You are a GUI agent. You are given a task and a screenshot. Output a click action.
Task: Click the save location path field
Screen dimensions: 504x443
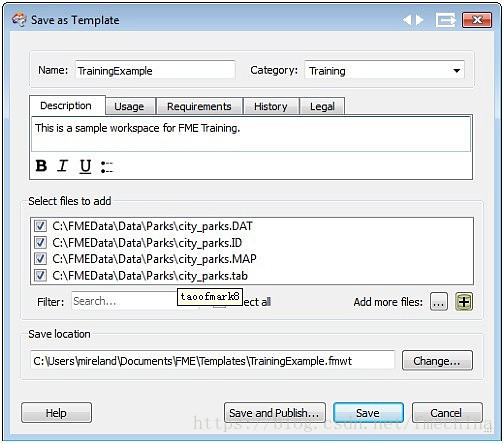coord(212,360)
